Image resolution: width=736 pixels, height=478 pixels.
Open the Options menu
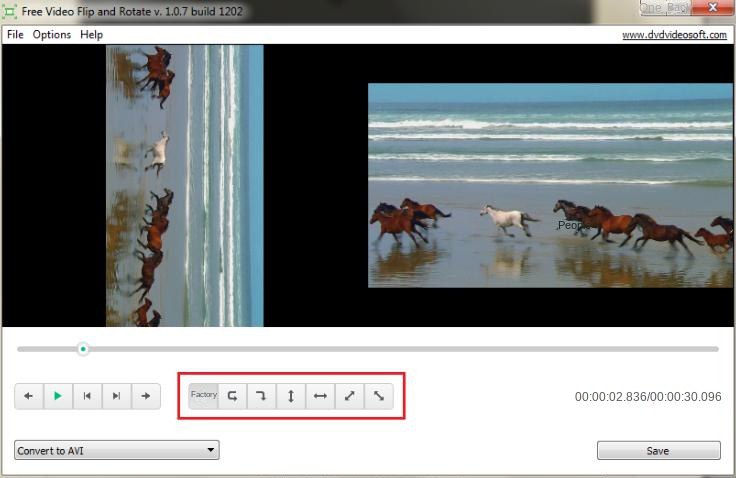52,34
